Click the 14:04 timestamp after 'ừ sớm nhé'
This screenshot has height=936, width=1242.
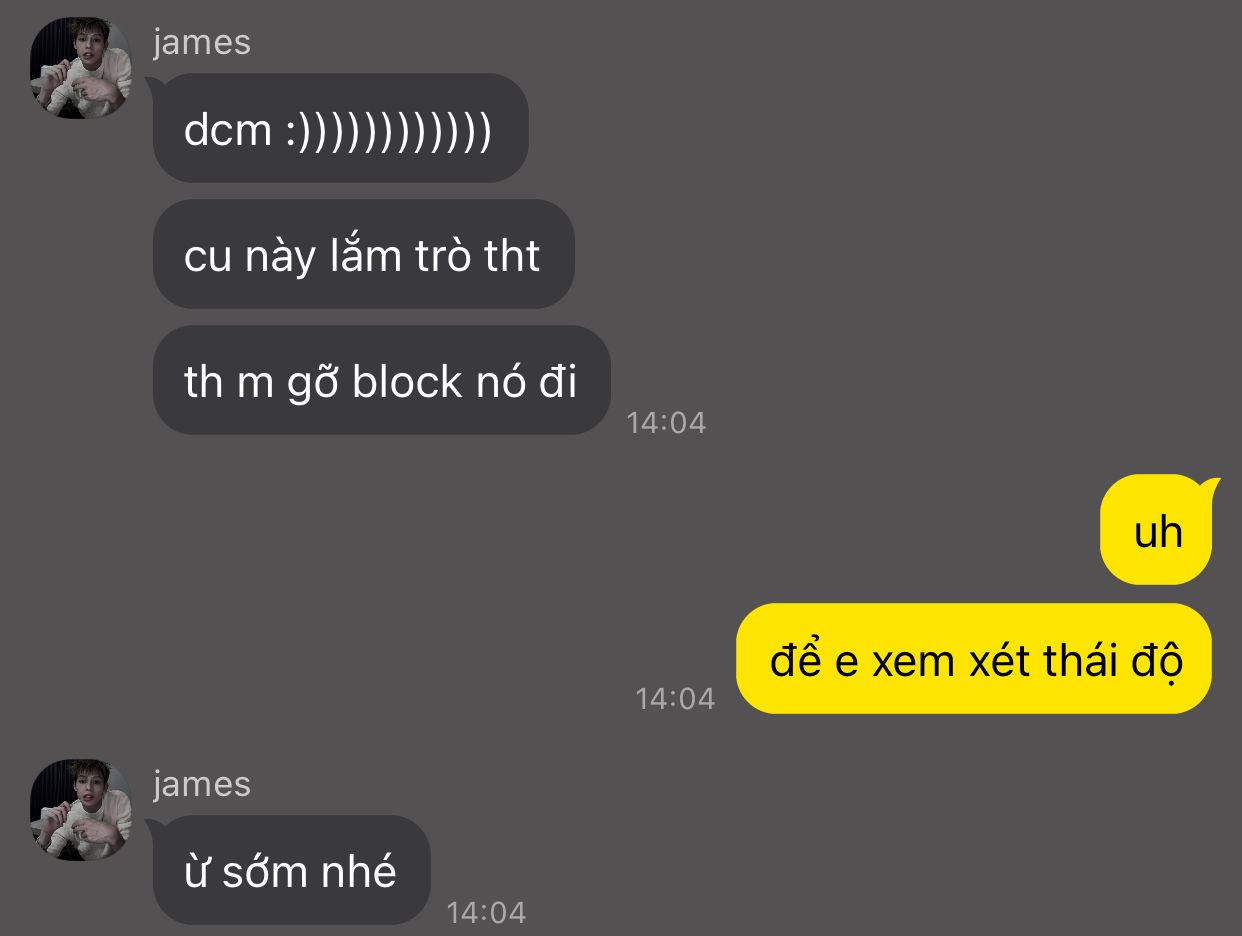(x=486, y=912)
